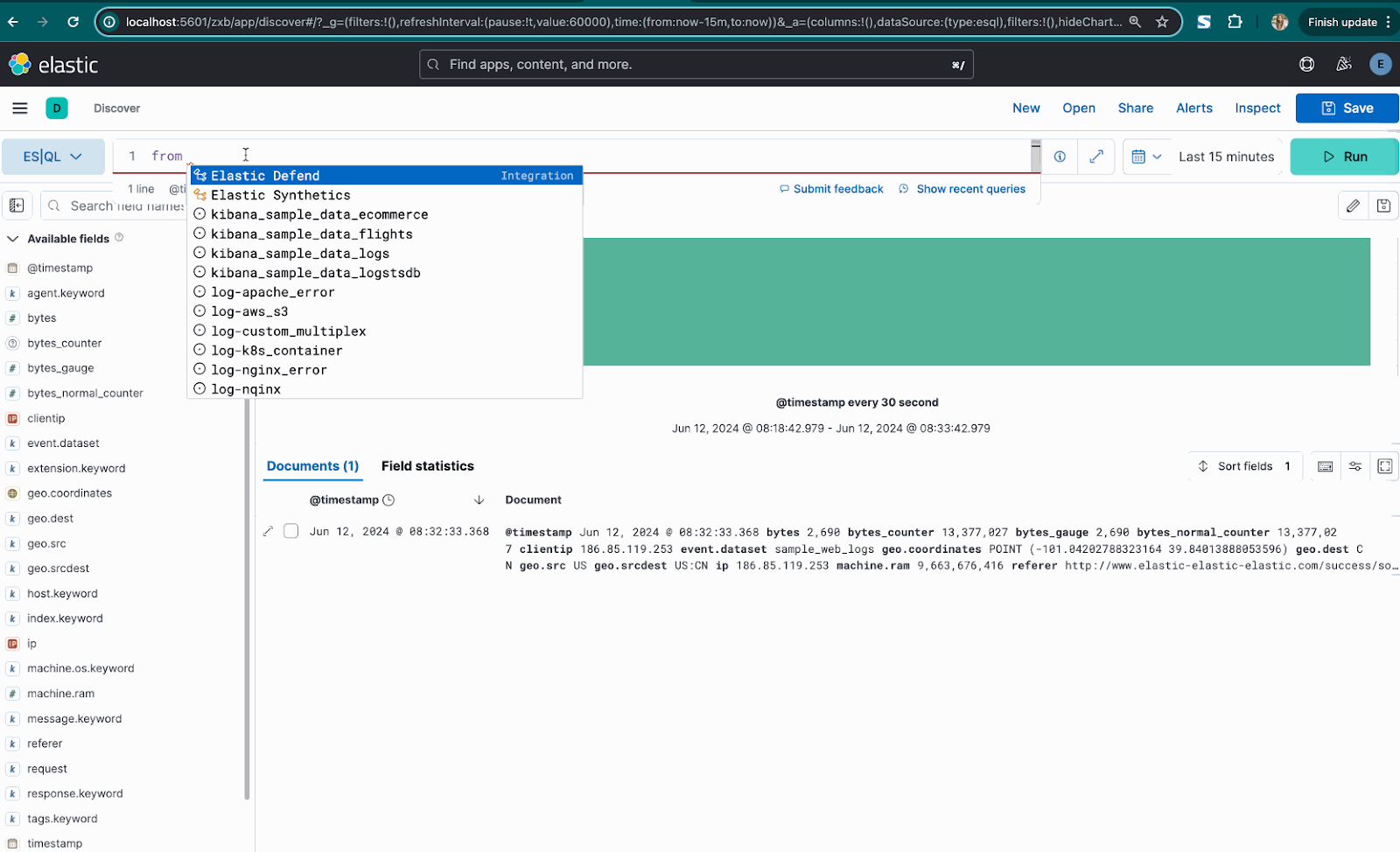Select the geo.coordinates field

tap(69, 493)
